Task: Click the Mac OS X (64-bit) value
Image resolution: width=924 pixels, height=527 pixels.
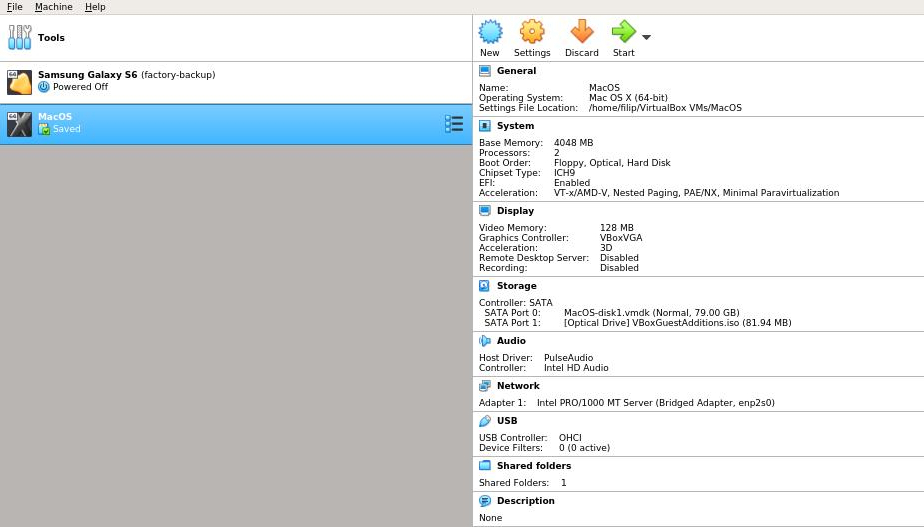Action: coord(628,98)
